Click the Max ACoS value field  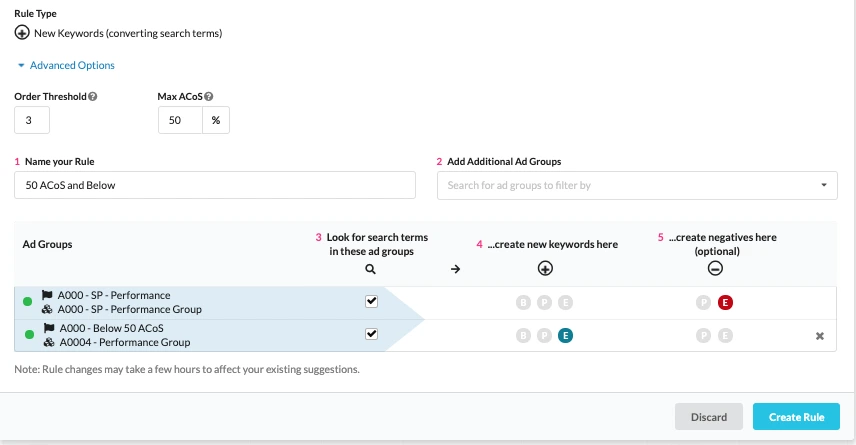point(180,120)
